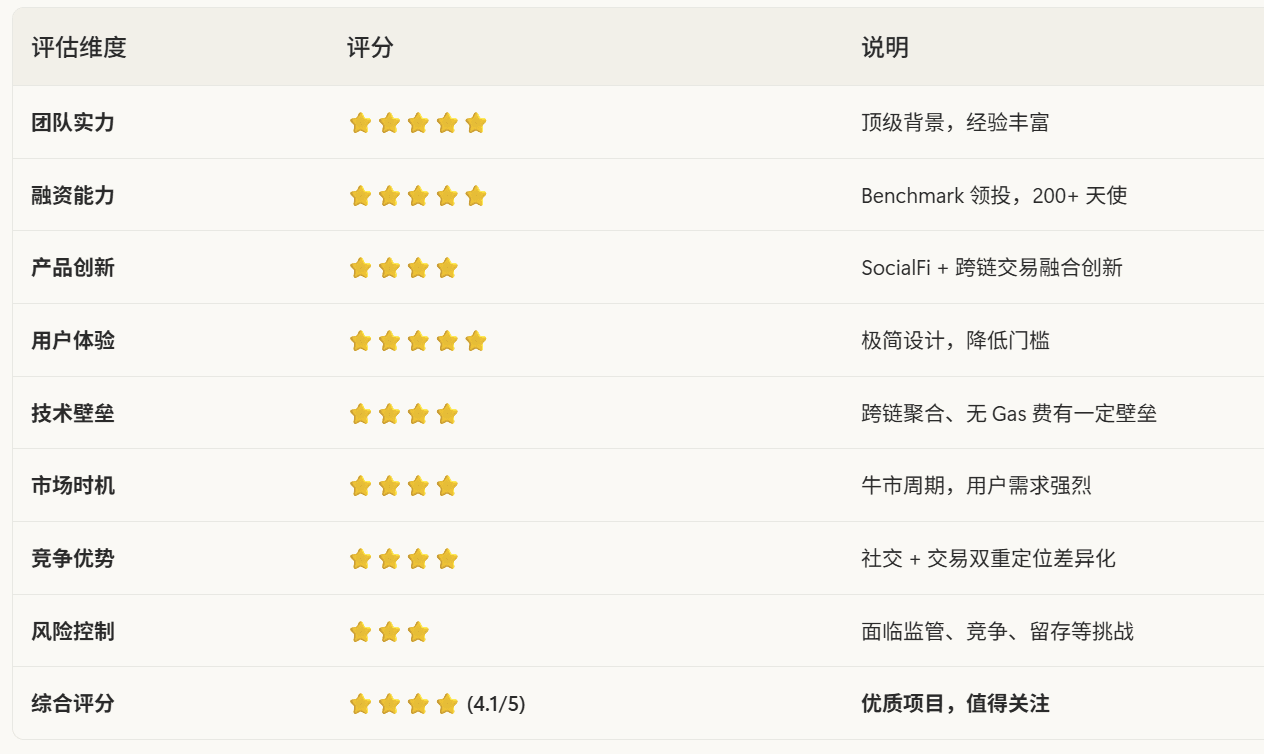
Task: Click the 评分 column header
Action: 369,47
